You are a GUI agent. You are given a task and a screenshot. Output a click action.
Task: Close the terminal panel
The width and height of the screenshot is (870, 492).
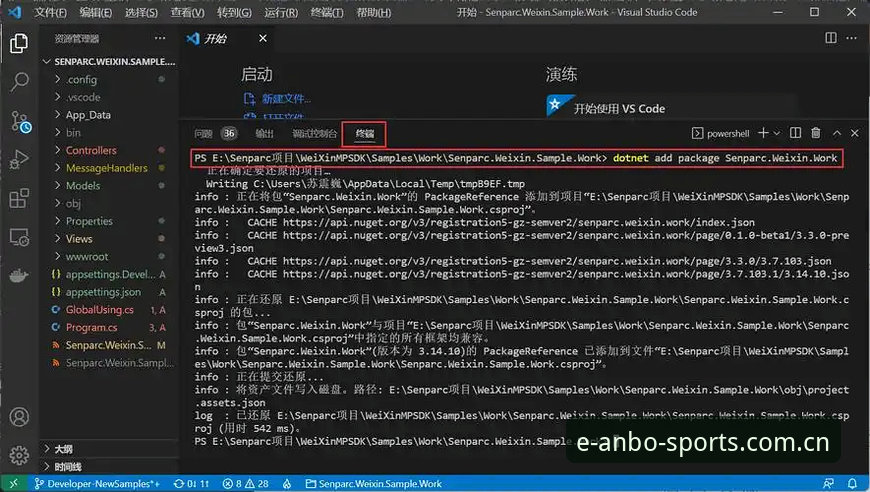854,133
